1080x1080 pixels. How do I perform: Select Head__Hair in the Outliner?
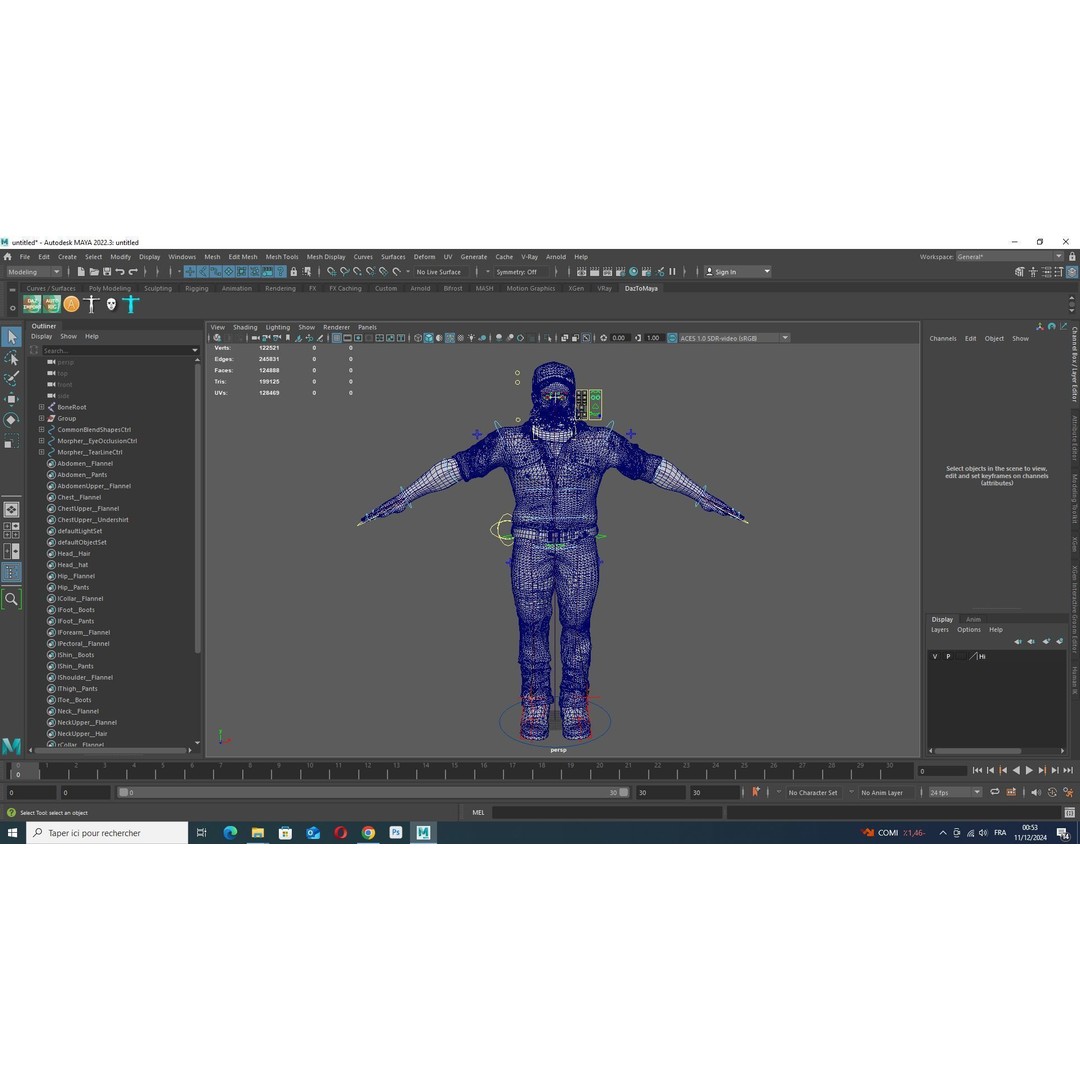[x=74, y=554]
